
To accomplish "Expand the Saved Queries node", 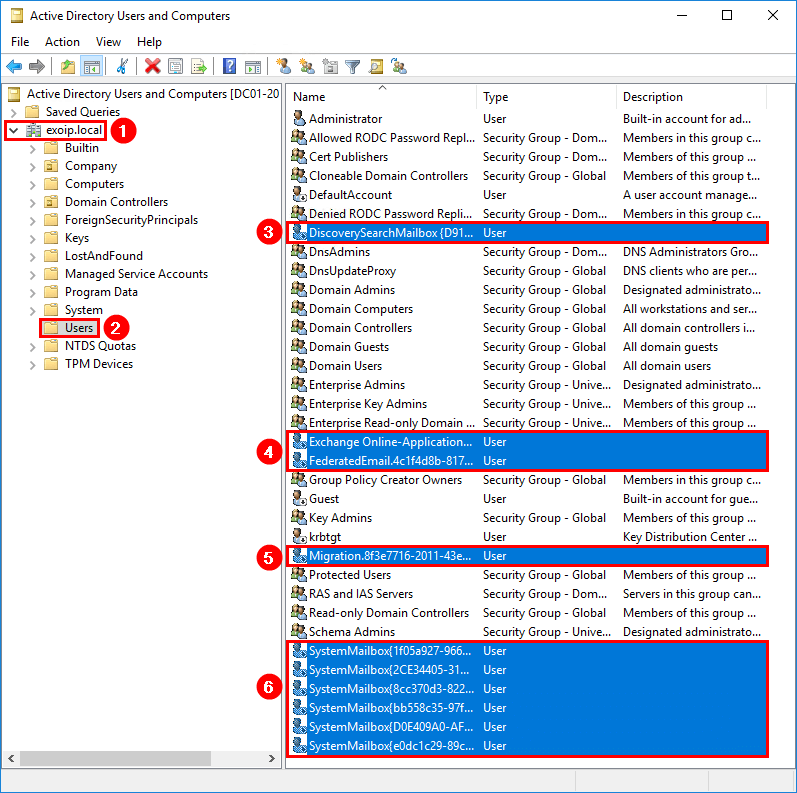I will (14, 112).
